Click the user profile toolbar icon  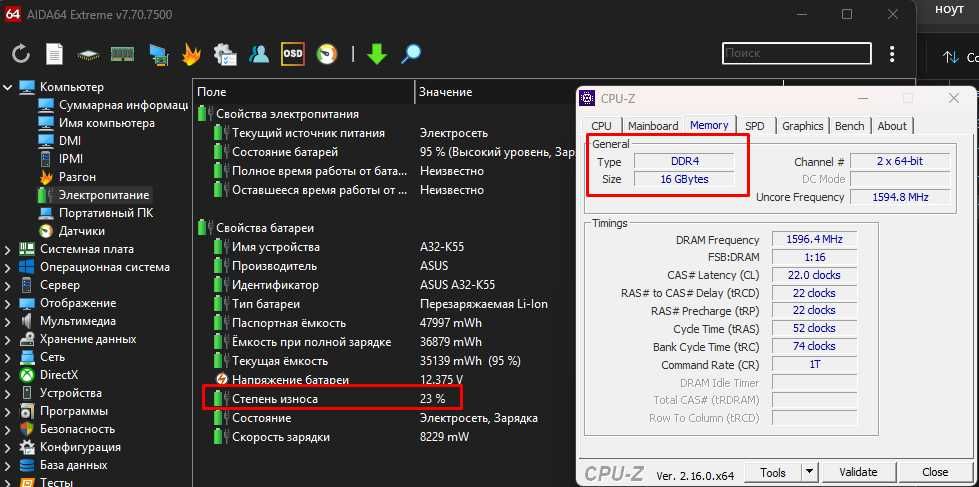click(258, 54)
